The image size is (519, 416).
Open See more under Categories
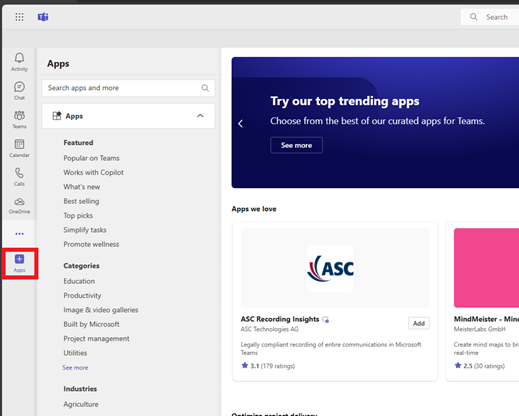(75, 368)
